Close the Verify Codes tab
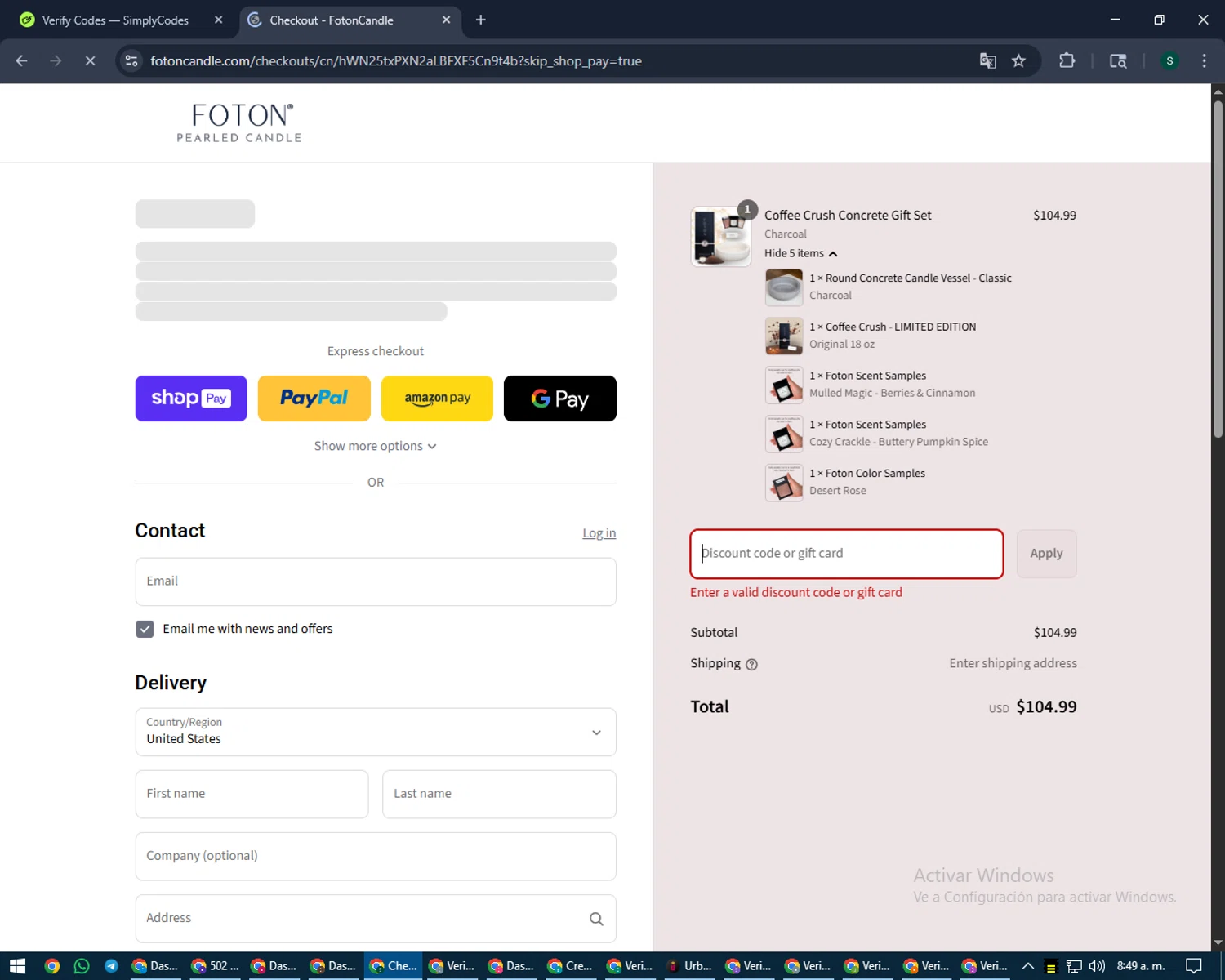The width and height of the screenshot is (1225, 980). click(218, 20)
